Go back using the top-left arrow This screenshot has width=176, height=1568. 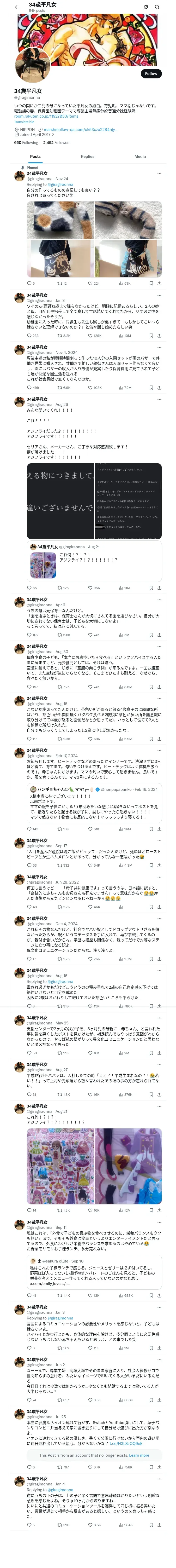(17, 7)
